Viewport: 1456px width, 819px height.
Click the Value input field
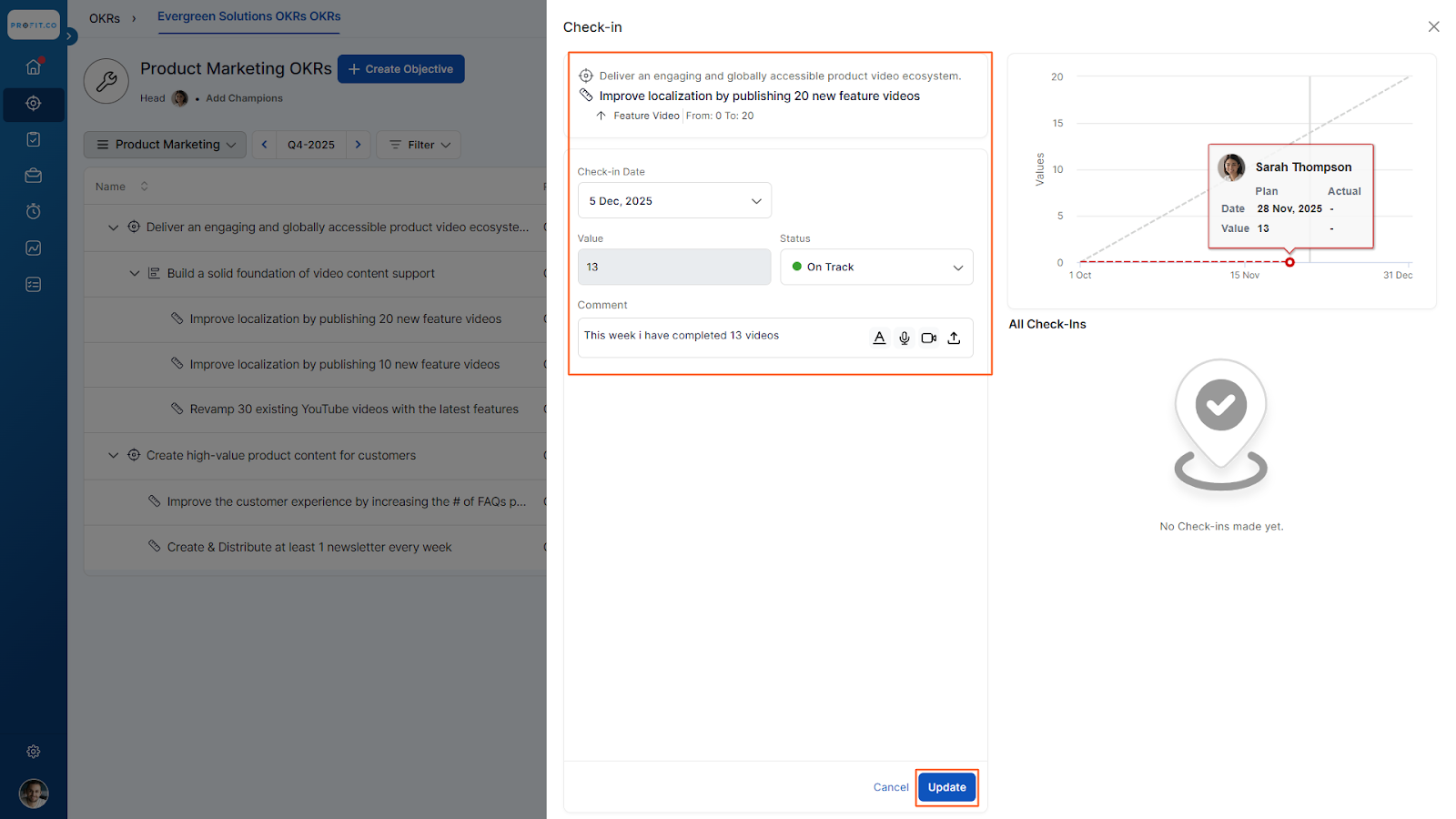click(x=674, y=267)
